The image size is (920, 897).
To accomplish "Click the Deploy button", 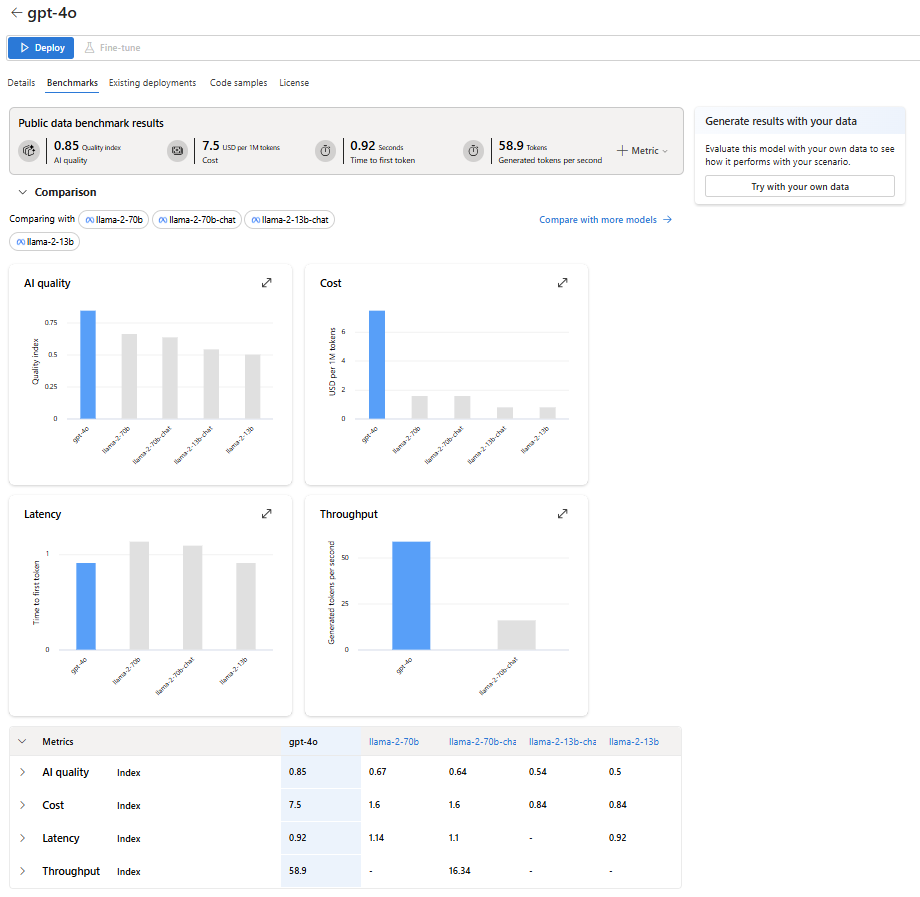I will point(40,48).
